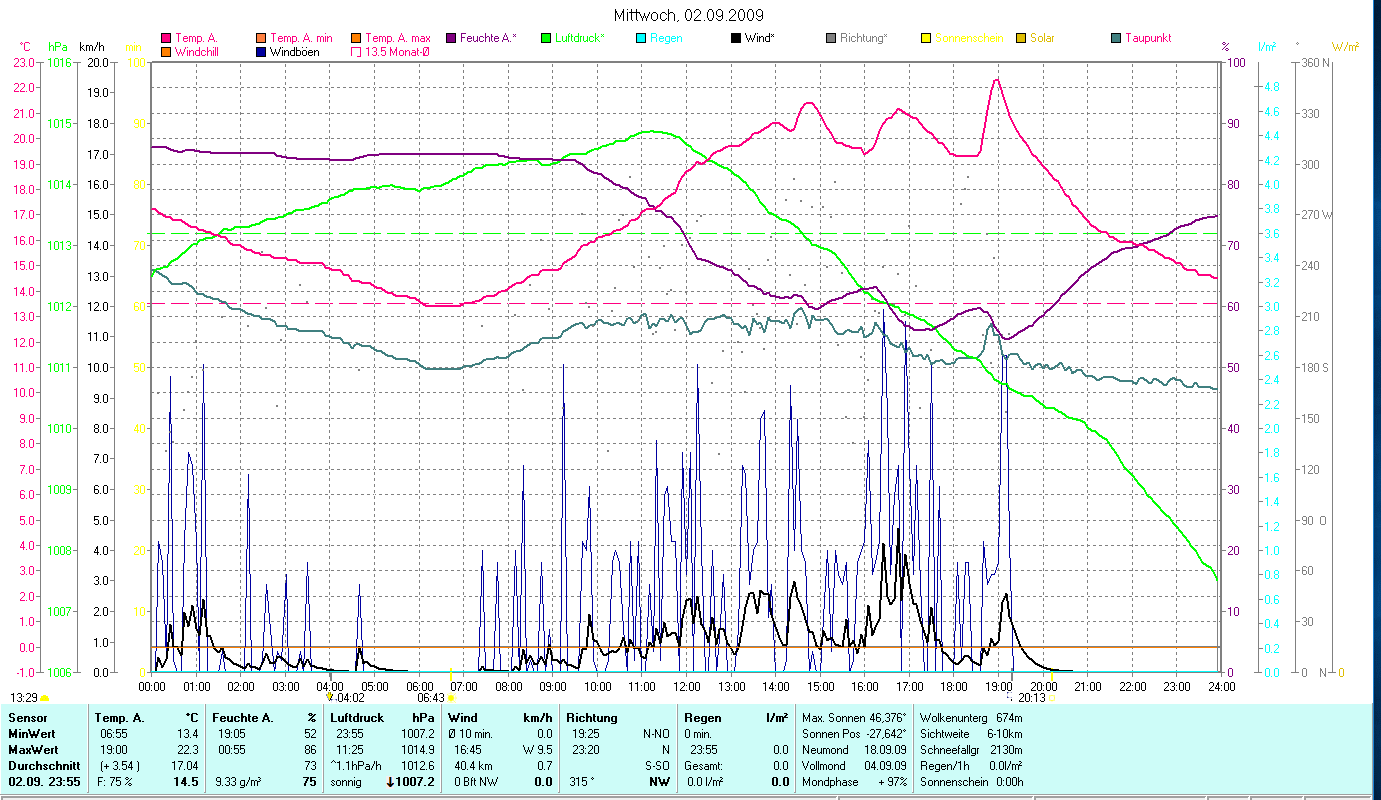Click the max temperature value 22.3

coord(187,749)
